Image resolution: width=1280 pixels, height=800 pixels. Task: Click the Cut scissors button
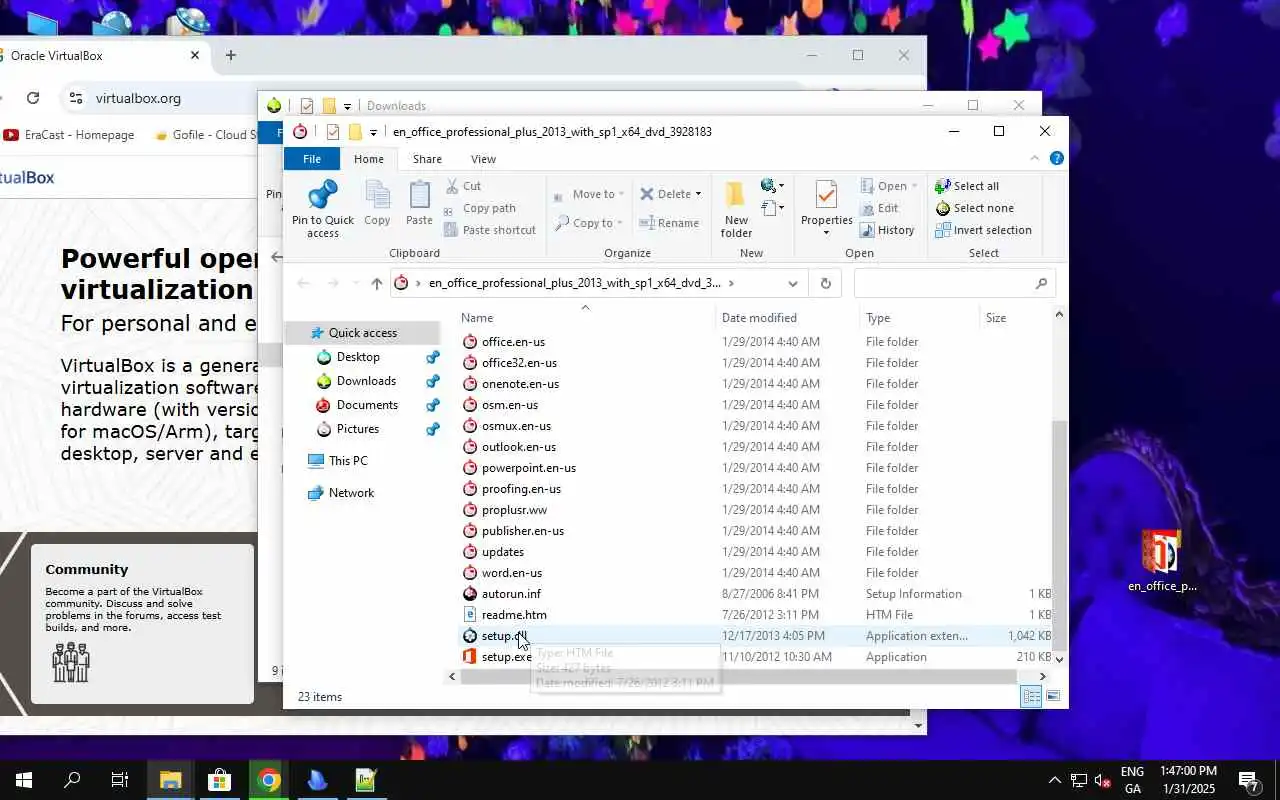tap(463, 186)
